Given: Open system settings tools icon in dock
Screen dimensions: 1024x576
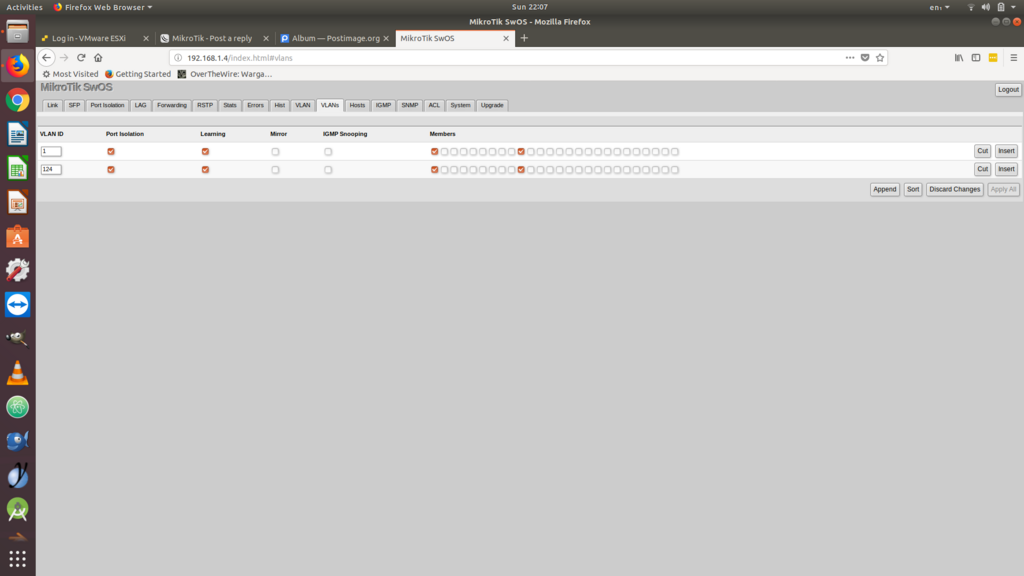Looking at the screenshot, I should pos(18,270).
